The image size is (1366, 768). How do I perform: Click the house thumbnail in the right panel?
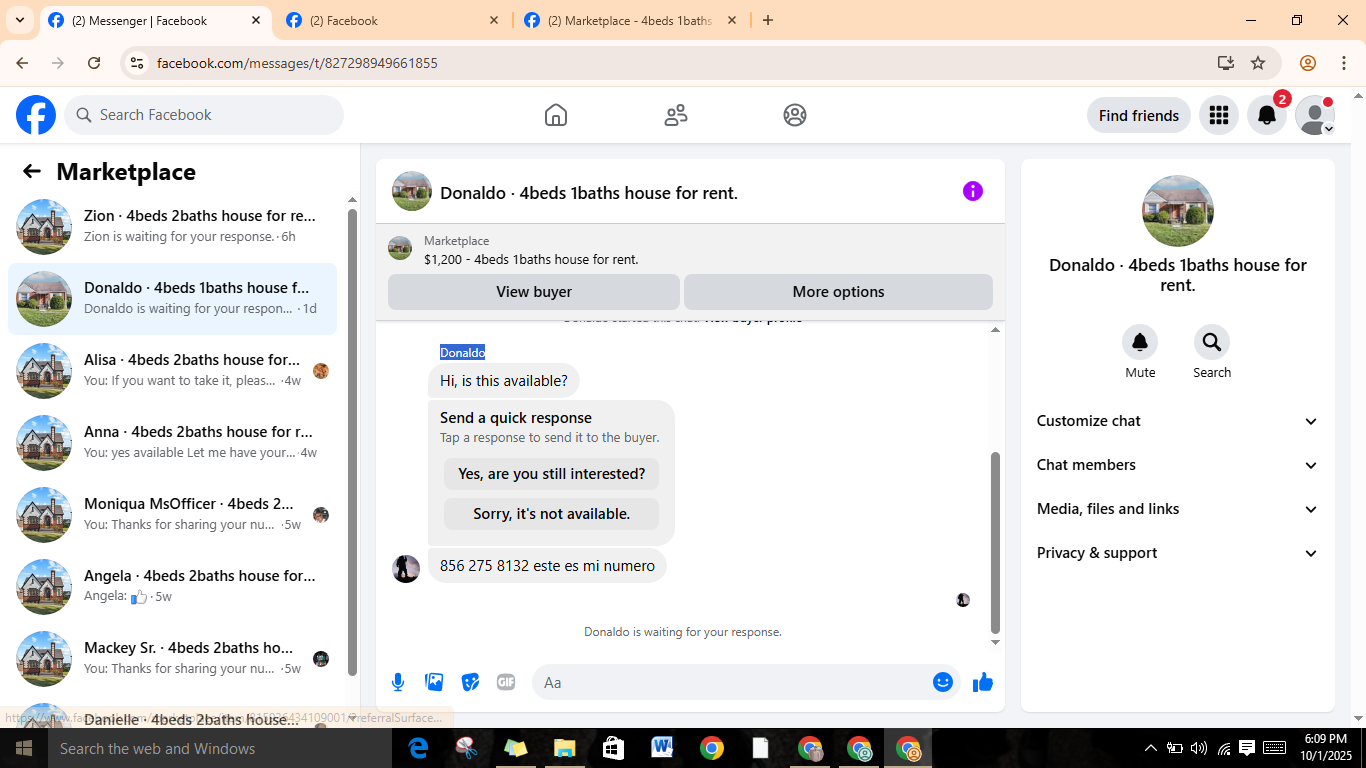coord(1178,211)
